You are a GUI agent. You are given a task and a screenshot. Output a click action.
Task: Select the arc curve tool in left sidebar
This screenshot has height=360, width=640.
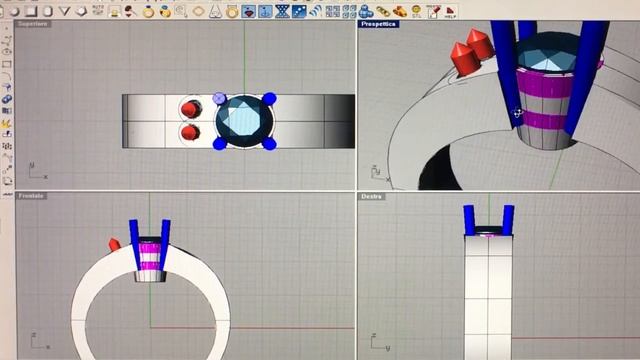(x=7, y=76)
